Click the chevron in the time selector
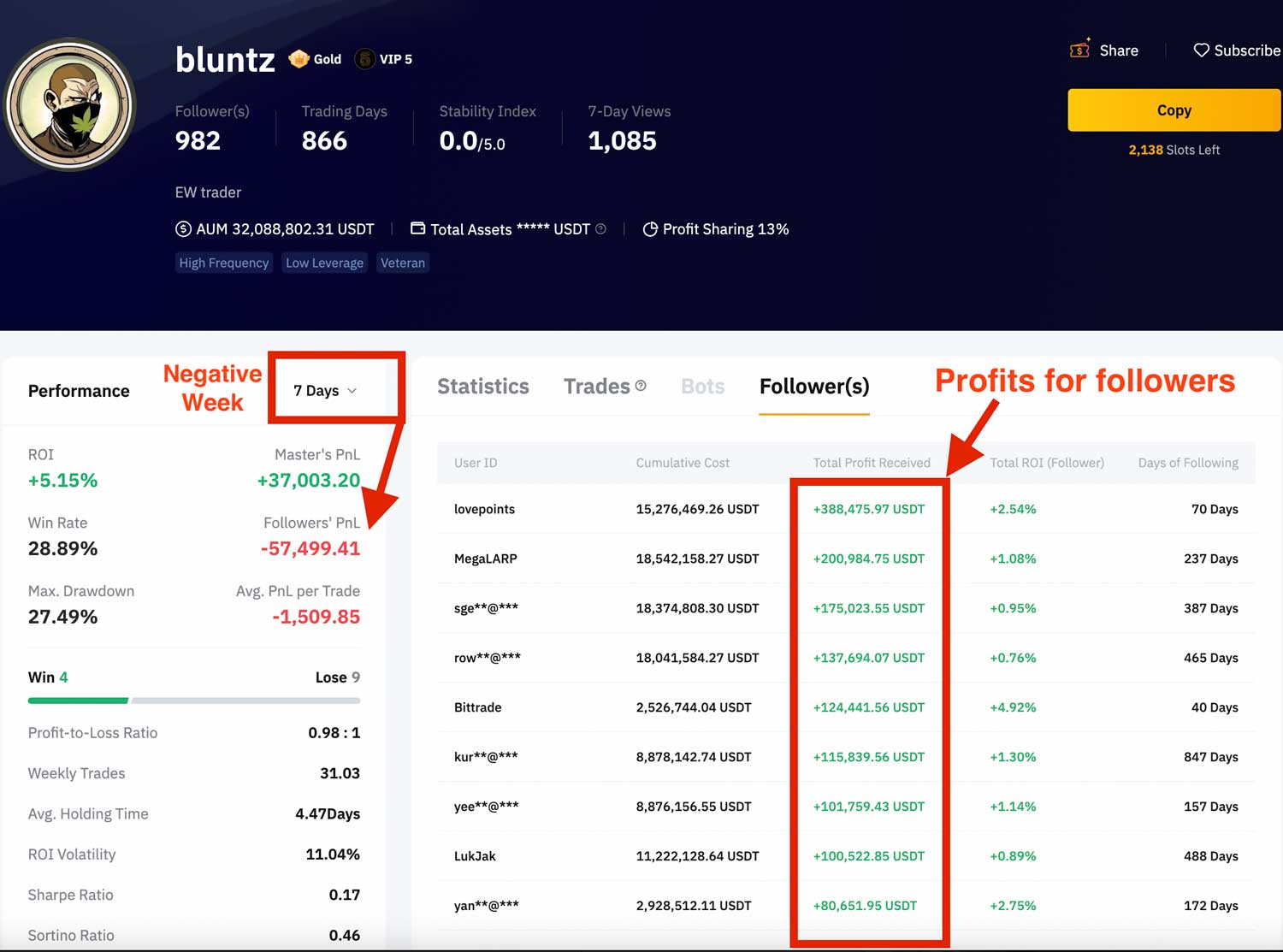The width and height of the screenshot is (1283, 952). coord(352,391)
